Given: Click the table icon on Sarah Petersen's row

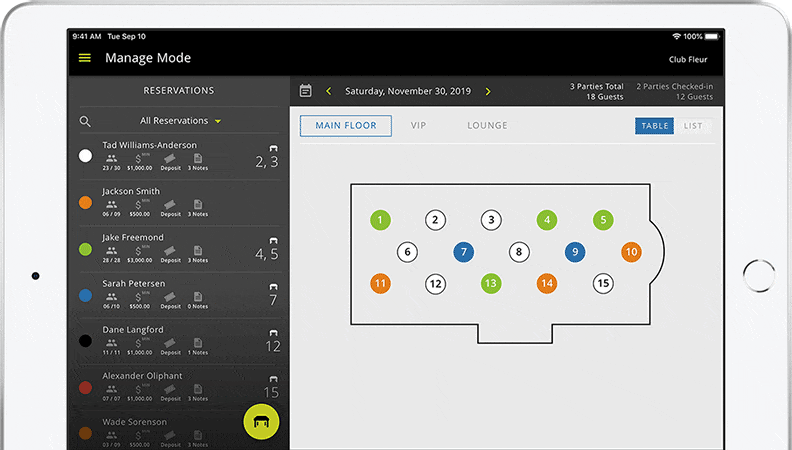Looking at the screenshot, I should coord(273,288).
